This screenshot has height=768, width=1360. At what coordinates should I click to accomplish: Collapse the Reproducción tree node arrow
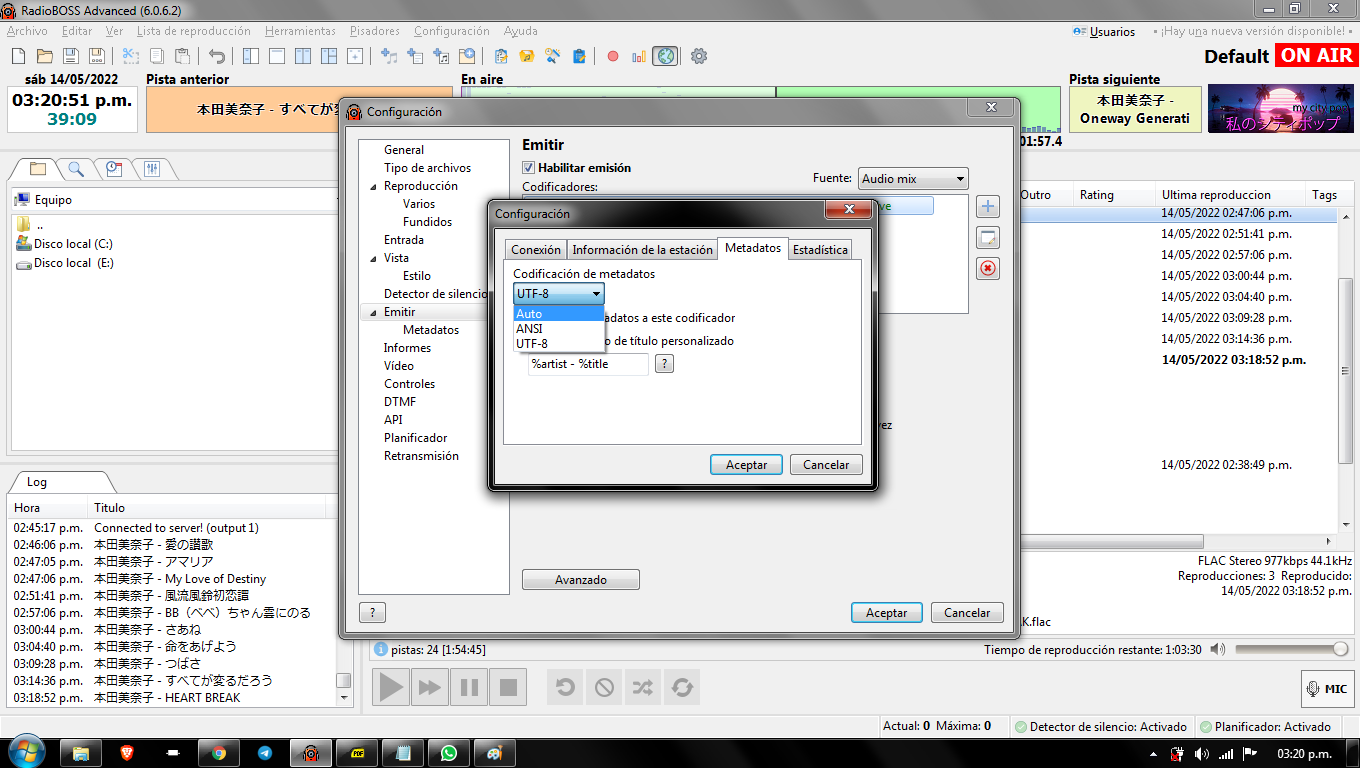(x=373, y=187)
